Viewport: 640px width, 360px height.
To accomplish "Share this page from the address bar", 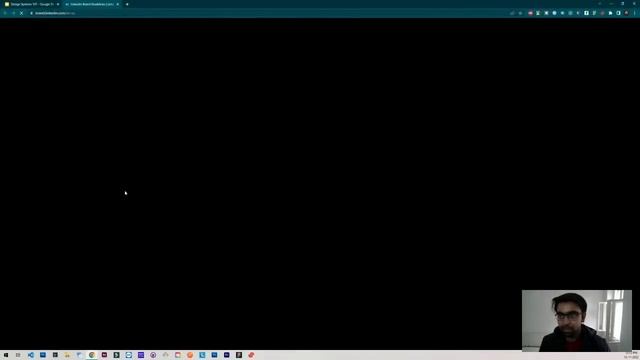I will click(512, 13).
